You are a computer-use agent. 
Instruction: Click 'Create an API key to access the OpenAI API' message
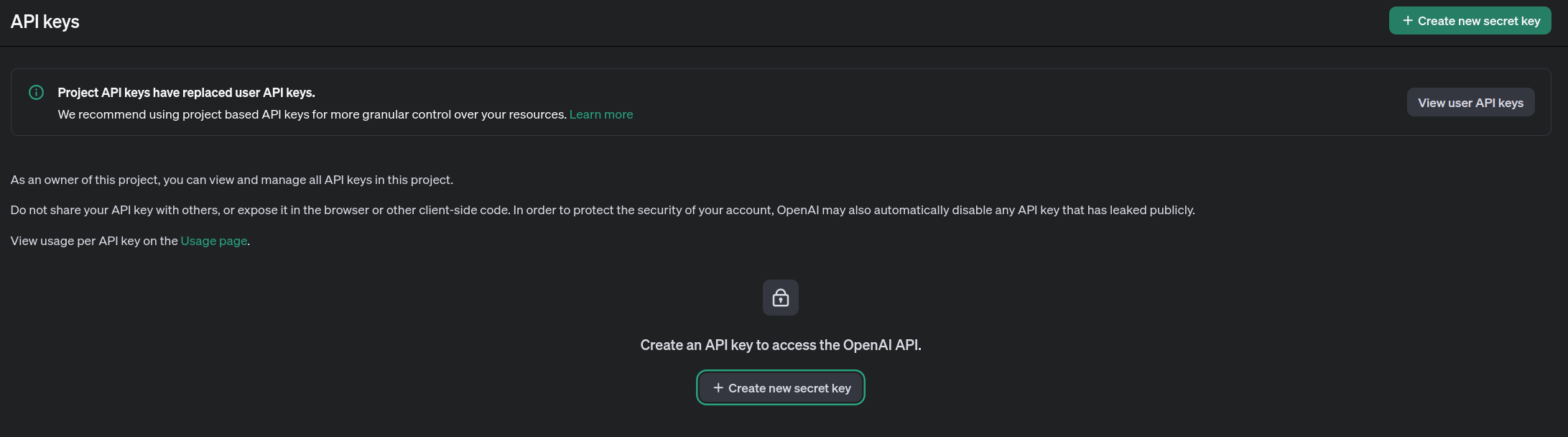[780, 345]
